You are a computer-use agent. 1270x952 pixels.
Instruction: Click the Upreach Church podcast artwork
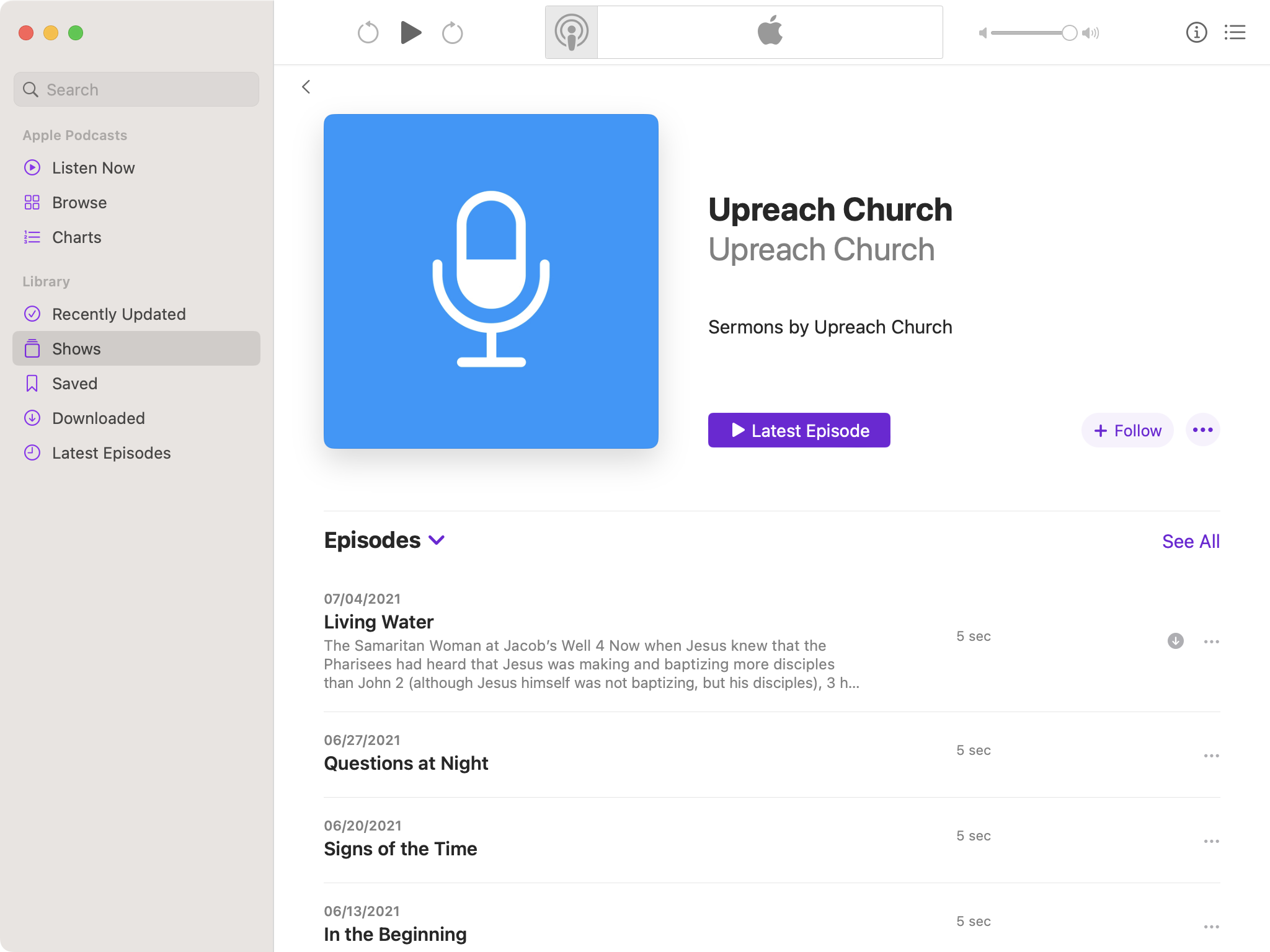pyautogui.click(x=491, y=281)
